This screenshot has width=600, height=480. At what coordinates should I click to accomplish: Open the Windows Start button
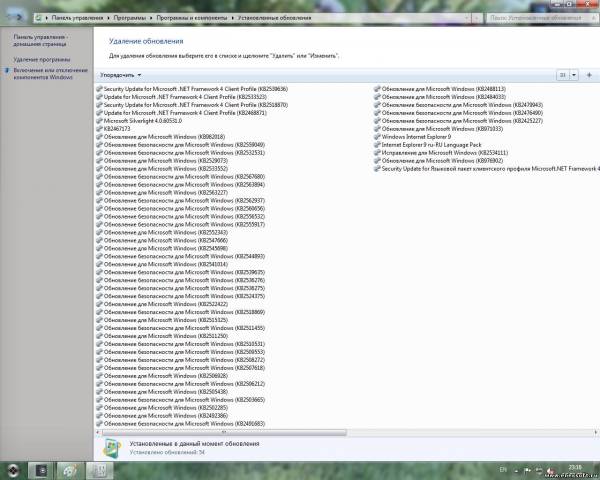tap(13, 470)
